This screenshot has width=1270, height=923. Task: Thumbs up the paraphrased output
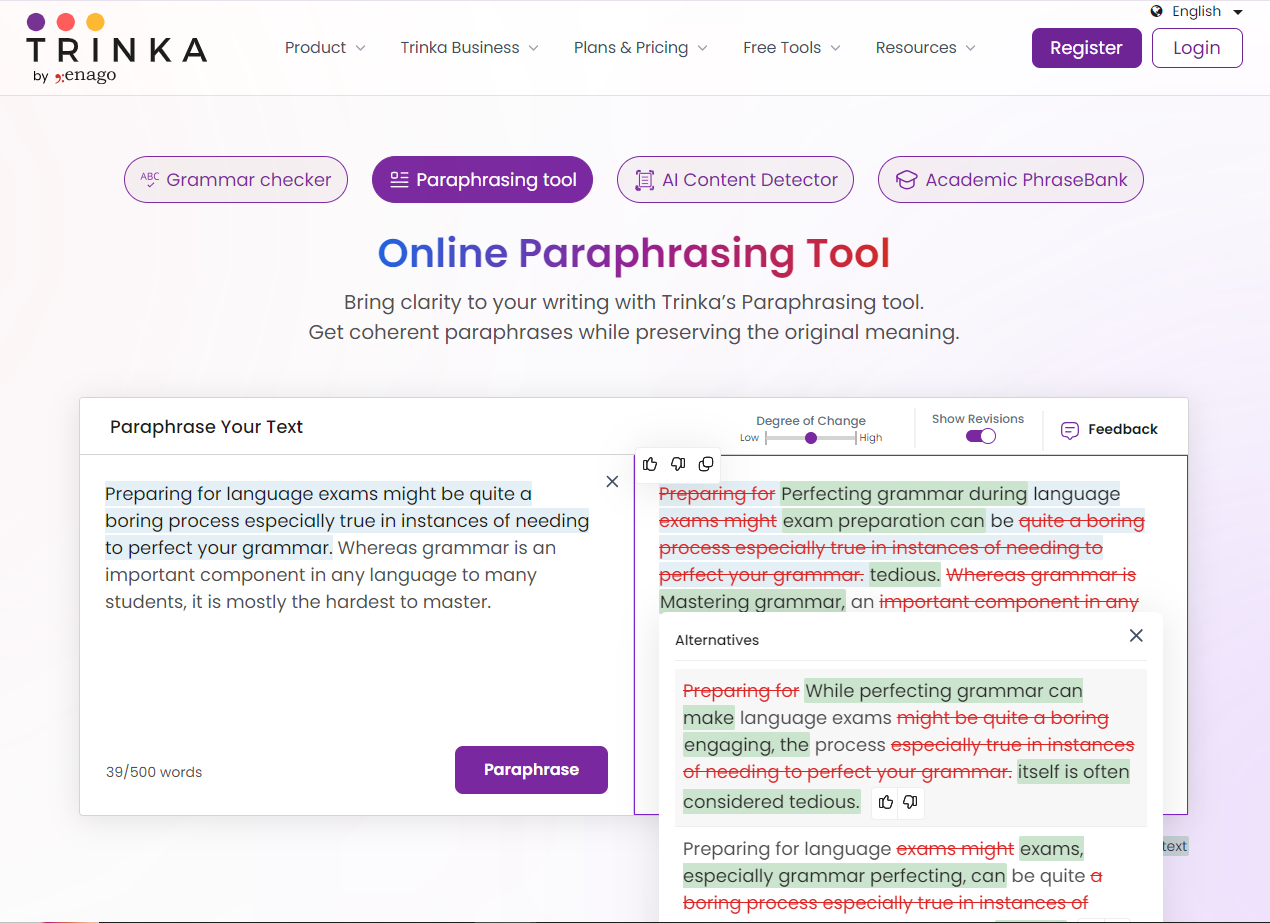651,464
